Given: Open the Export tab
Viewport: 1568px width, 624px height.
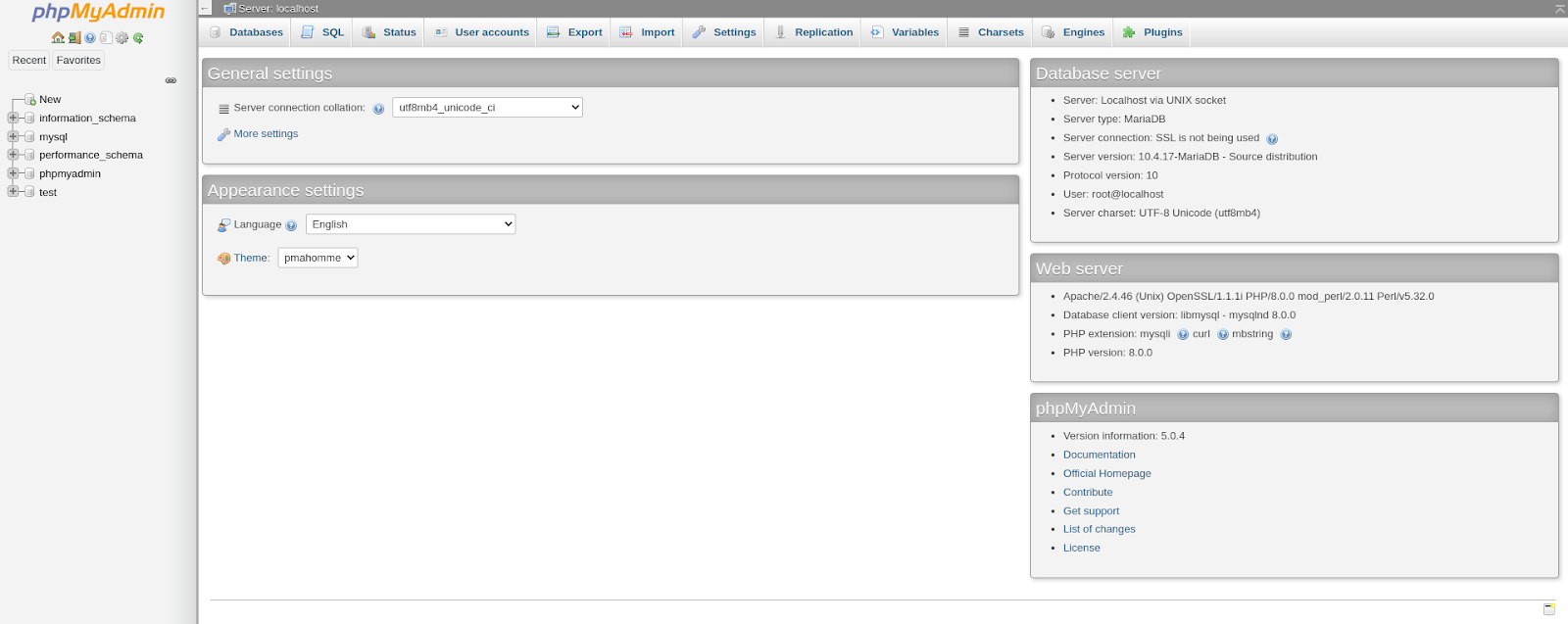Looking at the screenshot, I should (x=574, y=32).
